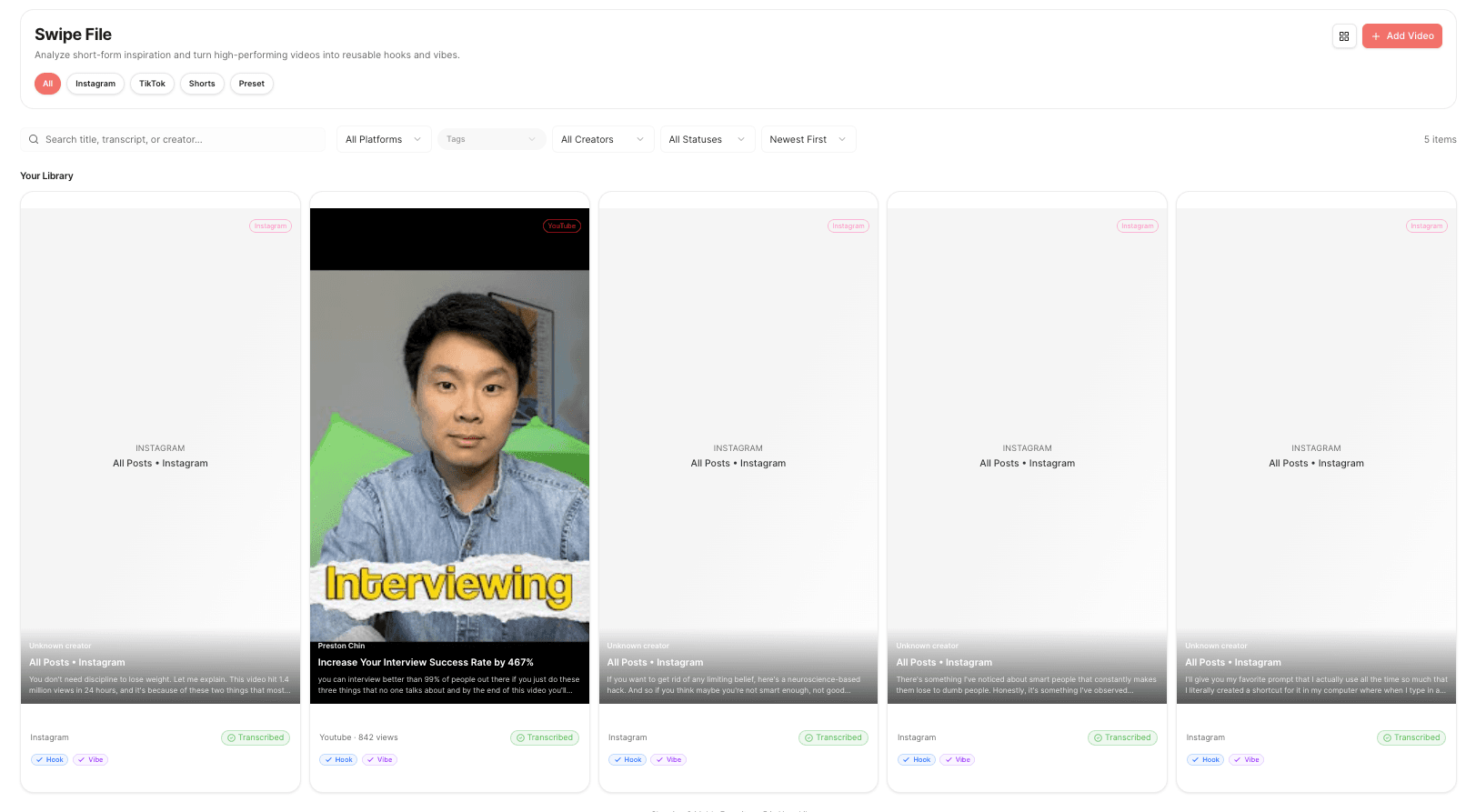Click Transcribed status on the smart people card
Viewport: 1476px width, 812px height.
point(1122,737)
